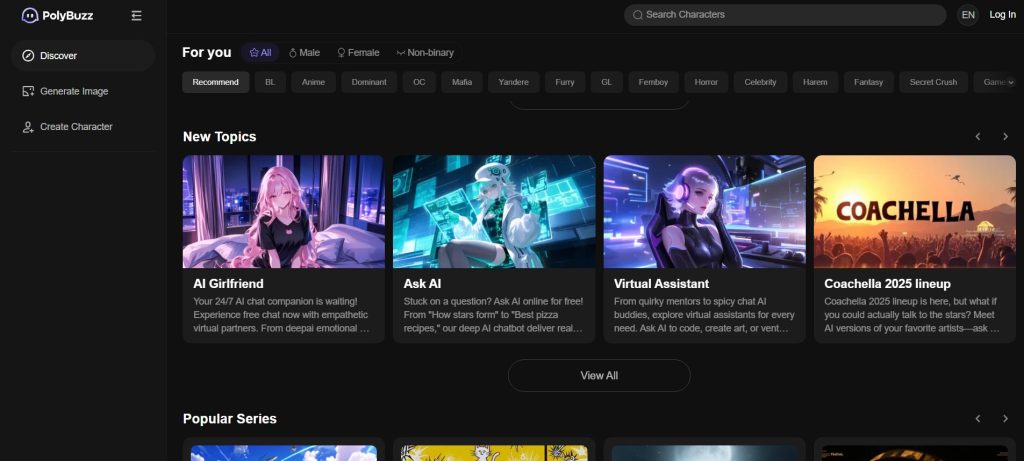The width and height of the screenshot is (1024, 461).
Task: Click the Ask AI title
Action: pos(423,284)
